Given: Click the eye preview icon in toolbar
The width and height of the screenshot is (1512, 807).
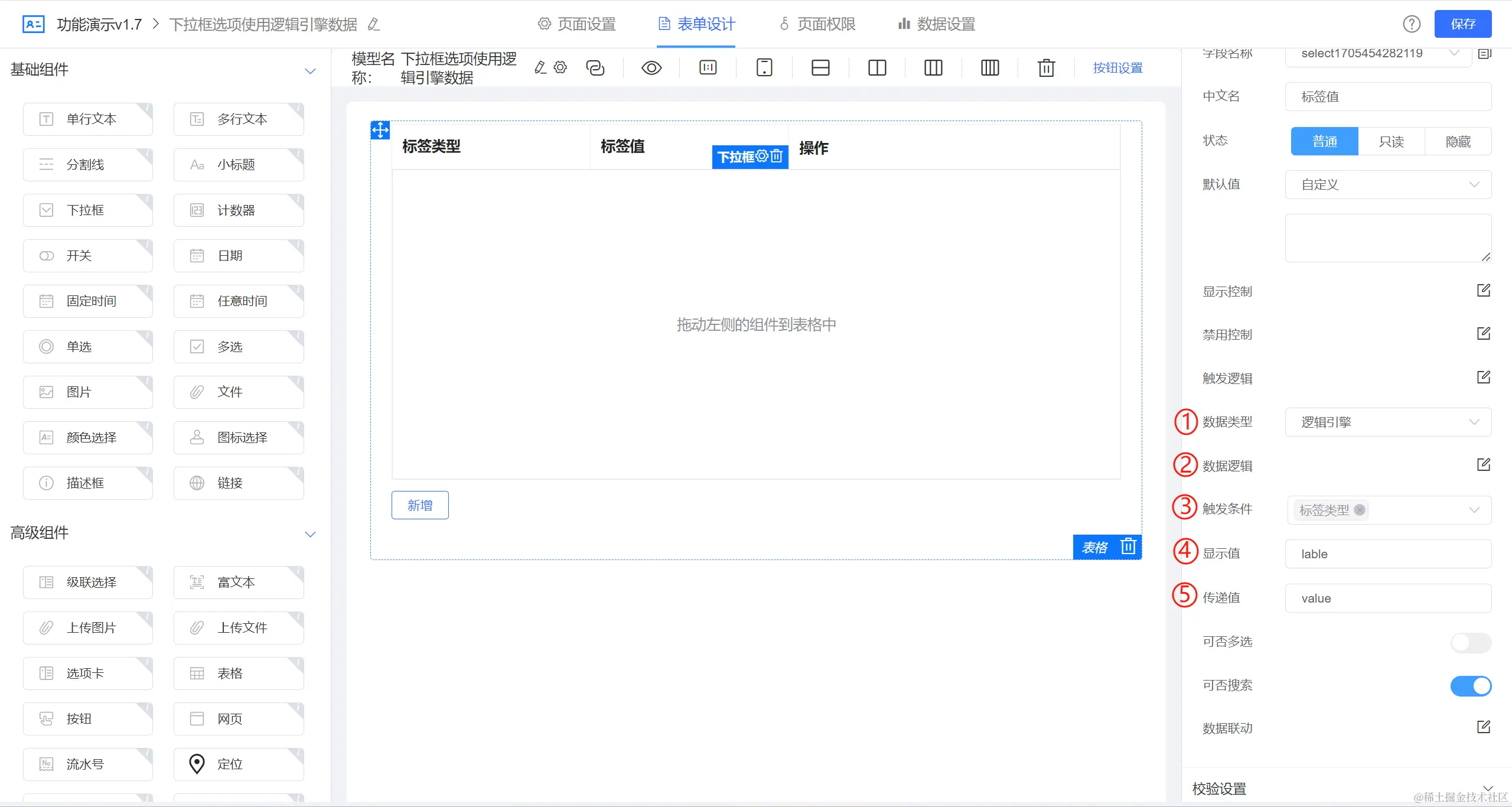Looking at the screenshot, I should coord(651,68).
